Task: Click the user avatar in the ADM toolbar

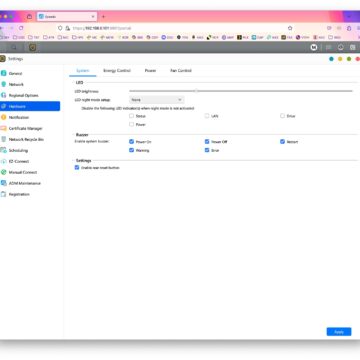Action: [x=314, y=47]
